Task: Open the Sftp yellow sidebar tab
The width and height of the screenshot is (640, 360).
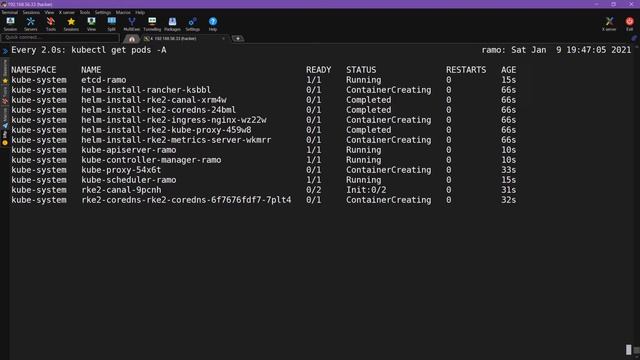Action: [5, 139]
